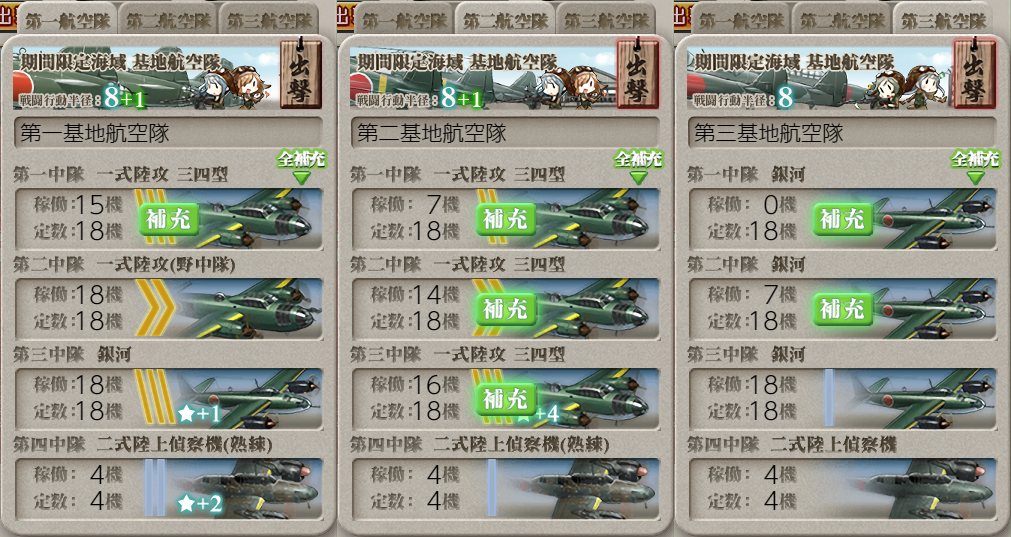Toggle 出撃 wooden tag on third air base

click(x=974, y=73)
